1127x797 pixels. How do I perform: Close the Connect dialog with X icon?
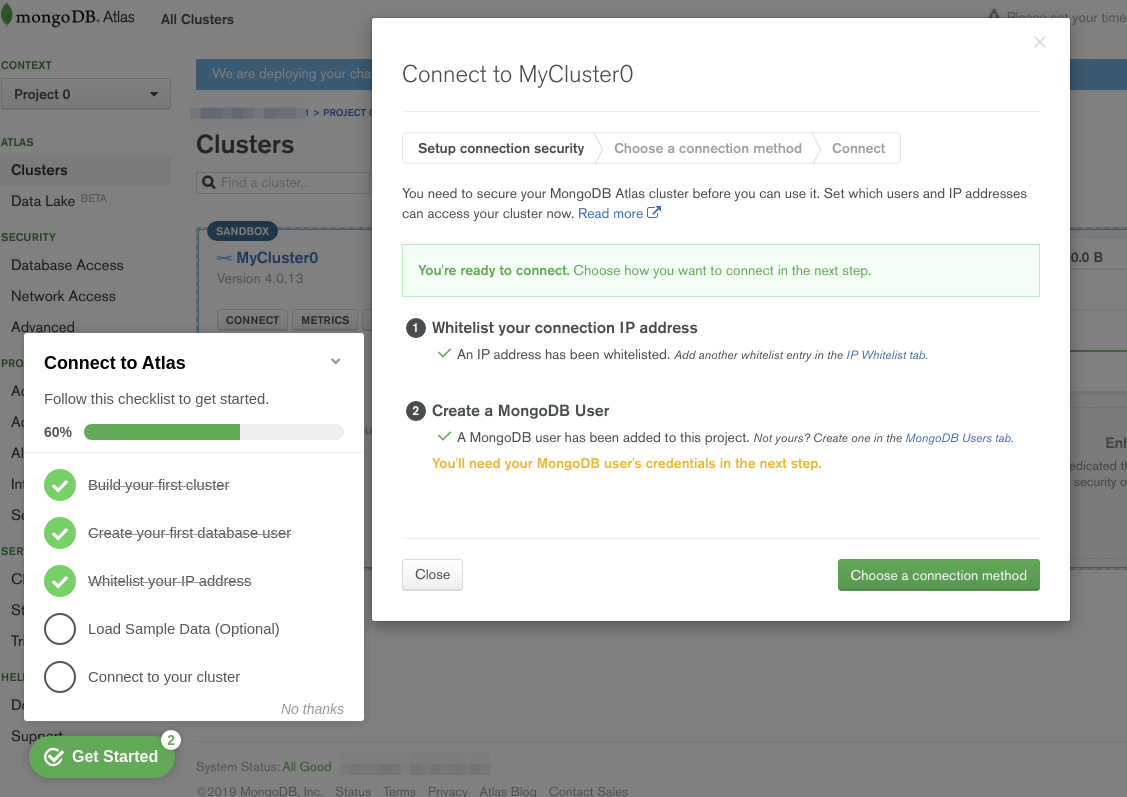tap(1039, 42)
